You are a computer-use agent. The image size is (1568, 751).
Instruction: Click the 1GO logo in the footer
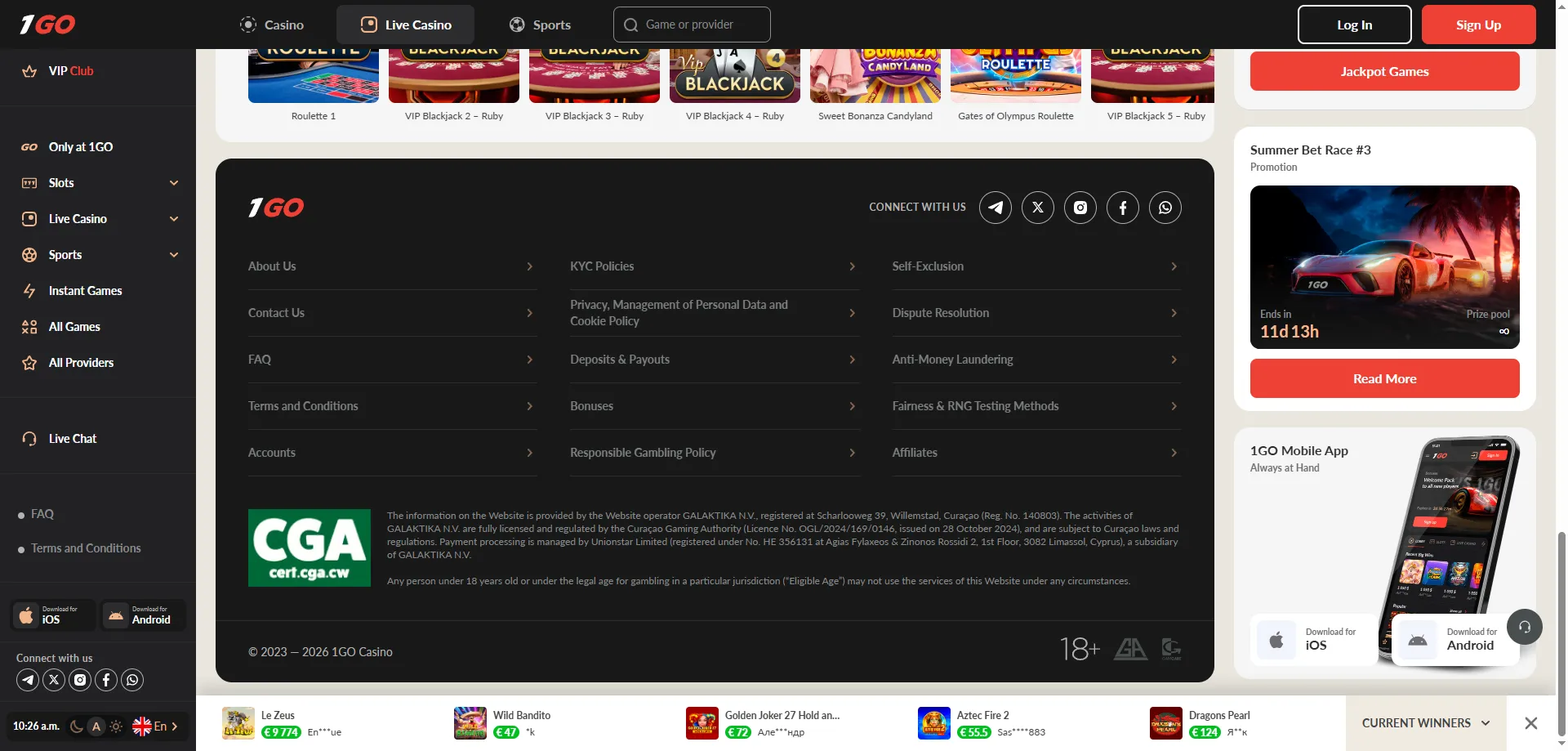click(276, 208)
